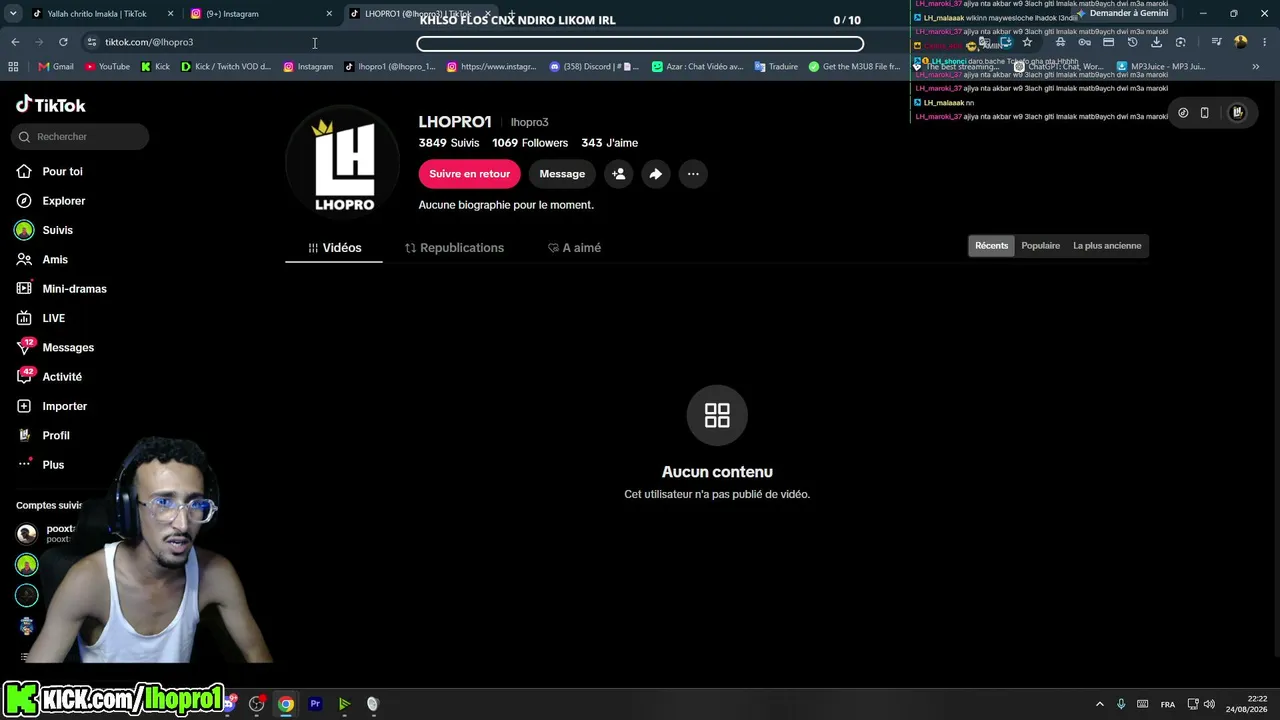Close the Yallah chritlo lmakla tab
Viewport: 1280px width, 720px height.
(x=170, y=14)
